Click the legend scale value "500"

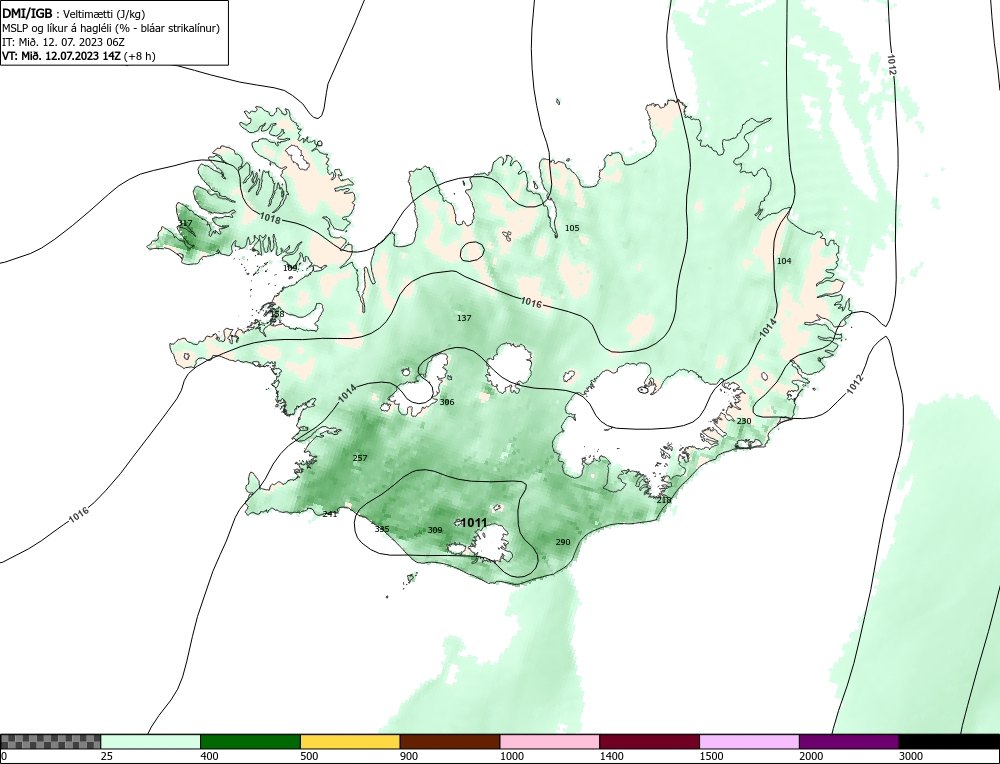pyautogui.click(x=309, y=756)
